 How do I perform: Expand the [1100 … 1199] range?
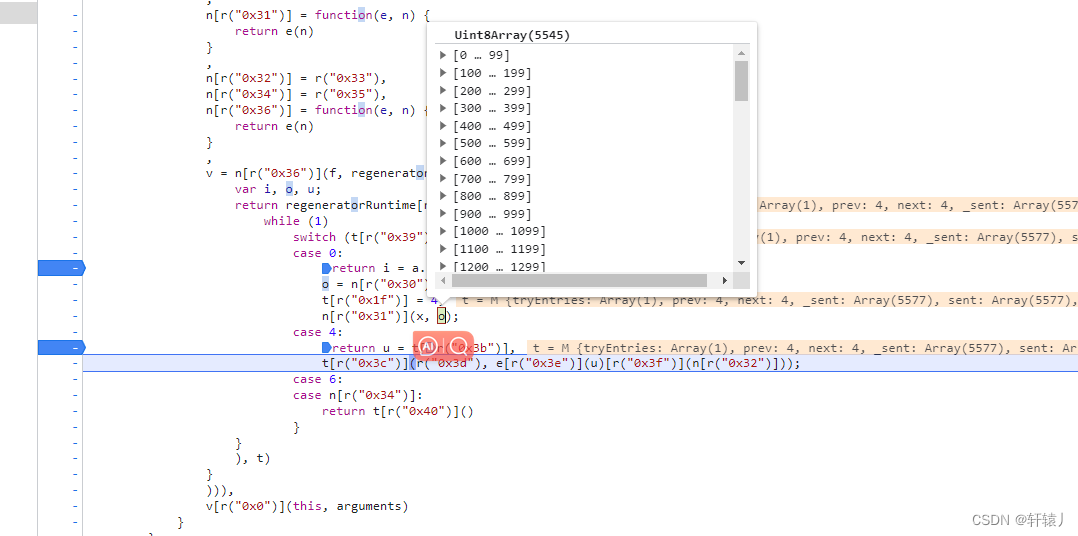pyautogui.click(x=443, y=249)
